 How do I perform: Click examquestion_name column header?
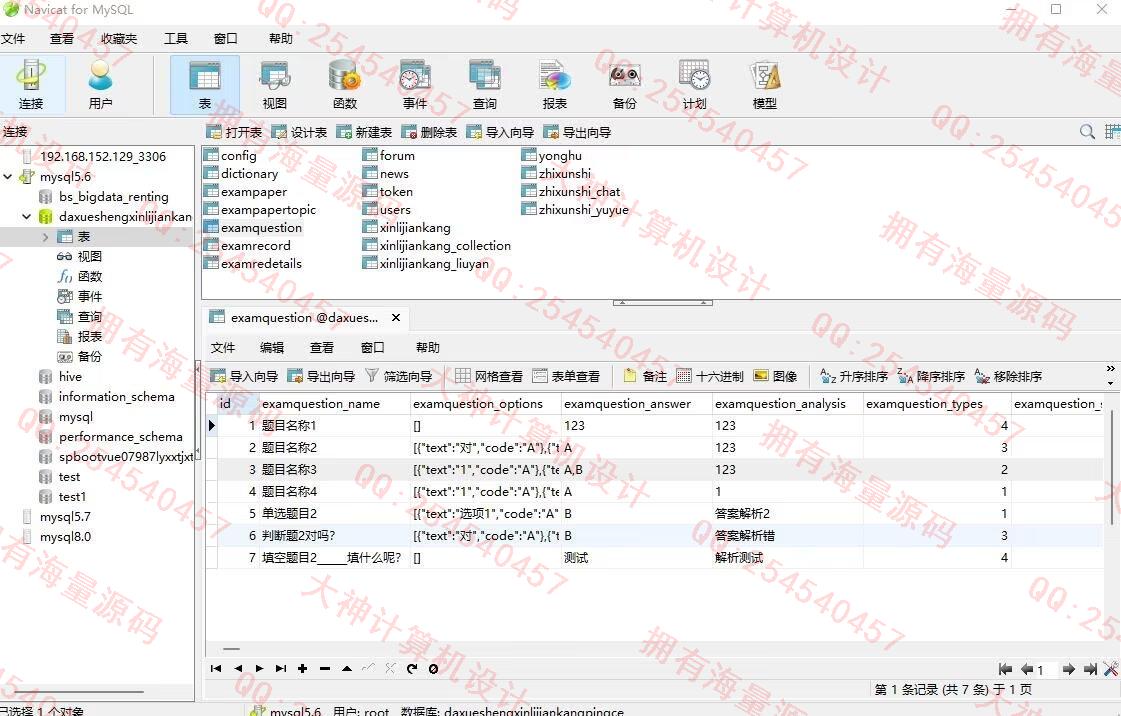click(335, 404)
